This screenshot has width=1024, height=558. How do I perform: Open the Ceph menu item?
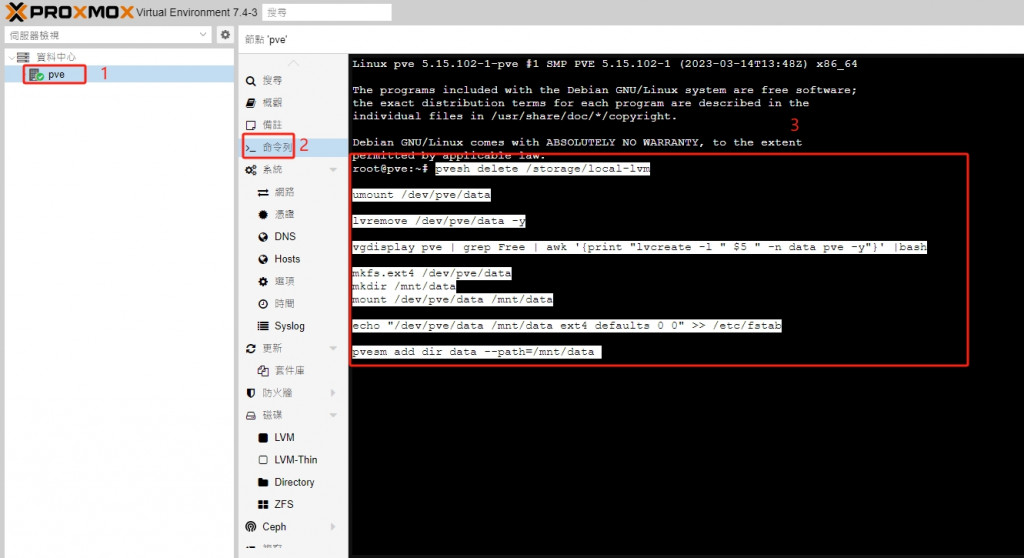pyautogui.click(x=274, y=527)
